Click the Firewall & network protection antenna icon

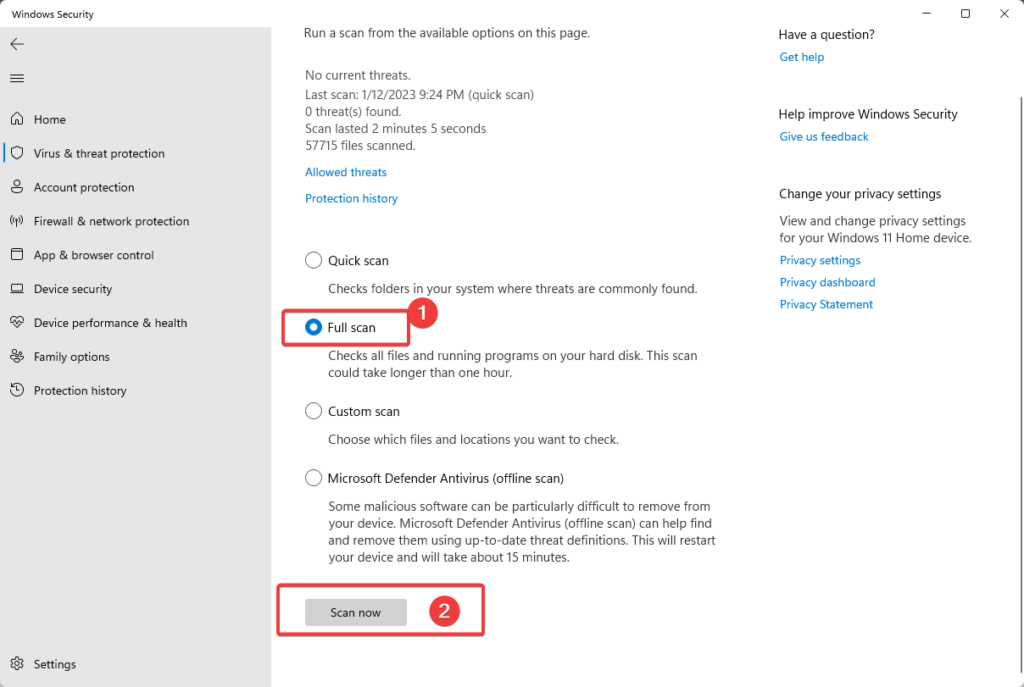17,221
